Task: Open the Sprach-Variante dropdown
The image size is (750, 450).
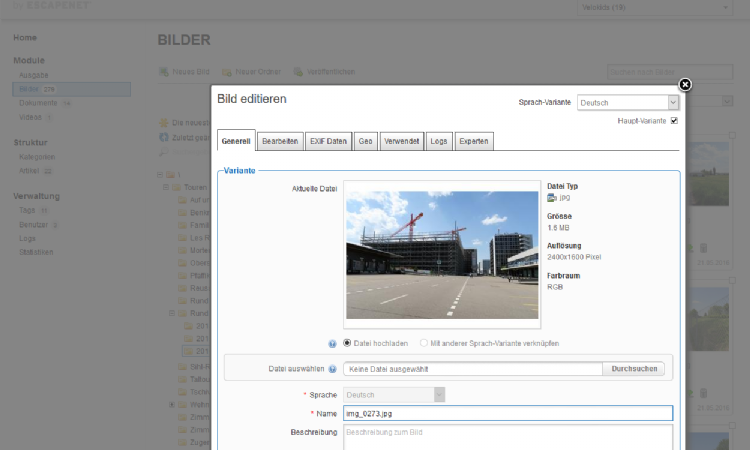Action: coord(628,102)
